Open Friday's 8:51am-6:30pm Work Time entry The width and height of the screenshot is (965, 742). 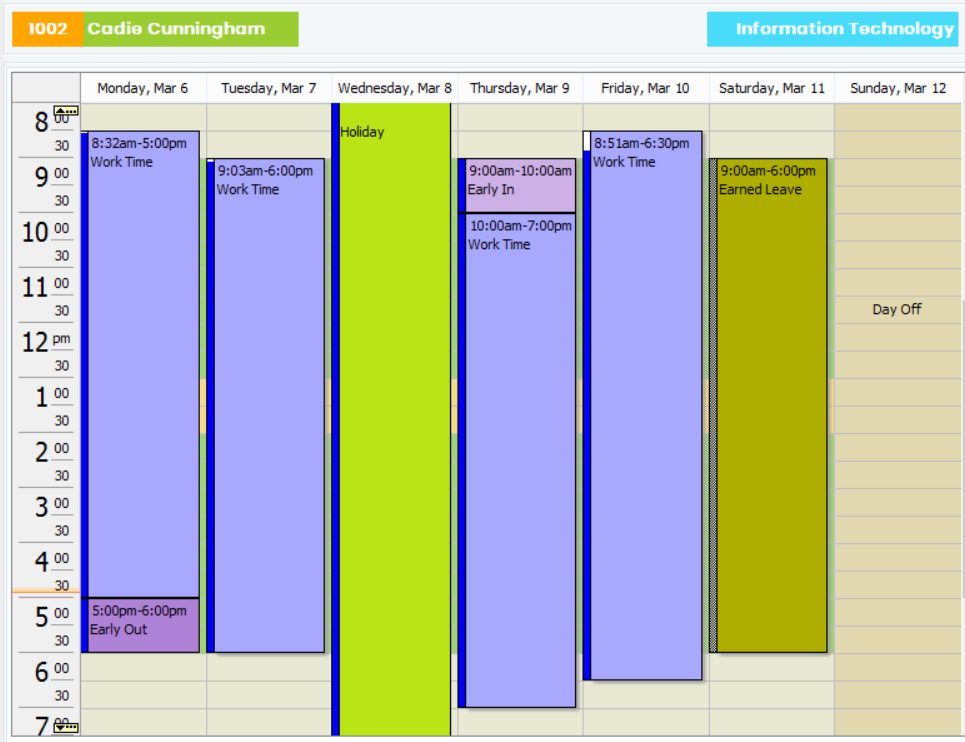pos(646,400)
